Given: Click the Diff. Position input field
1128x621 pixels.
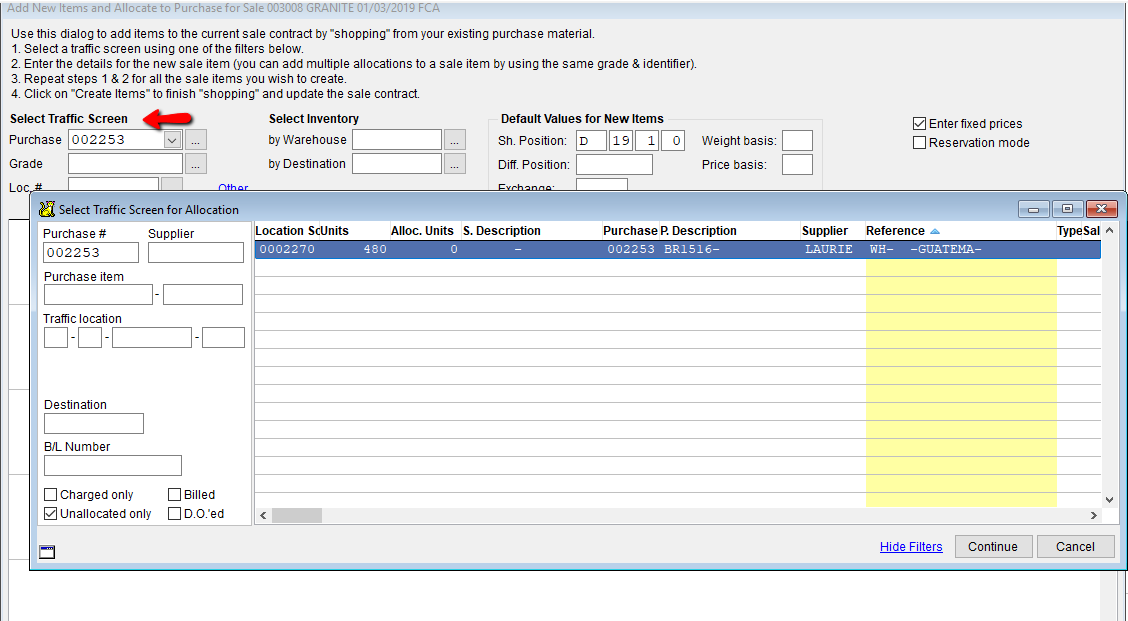Looking at the screenshot, I should (614, 165).
